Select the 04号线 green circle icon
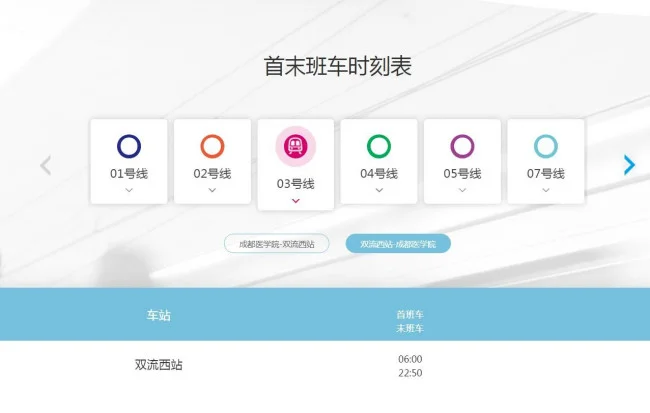This screenshot has height=413, width=650. pos(379,146)
